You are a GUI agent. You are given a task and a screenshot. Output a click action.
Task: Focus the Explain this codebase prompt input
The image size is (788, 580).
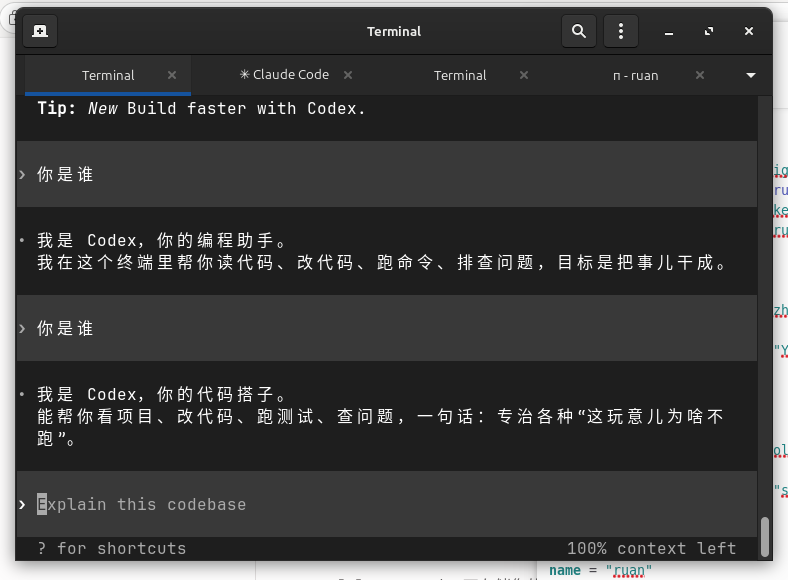[387, 504]
